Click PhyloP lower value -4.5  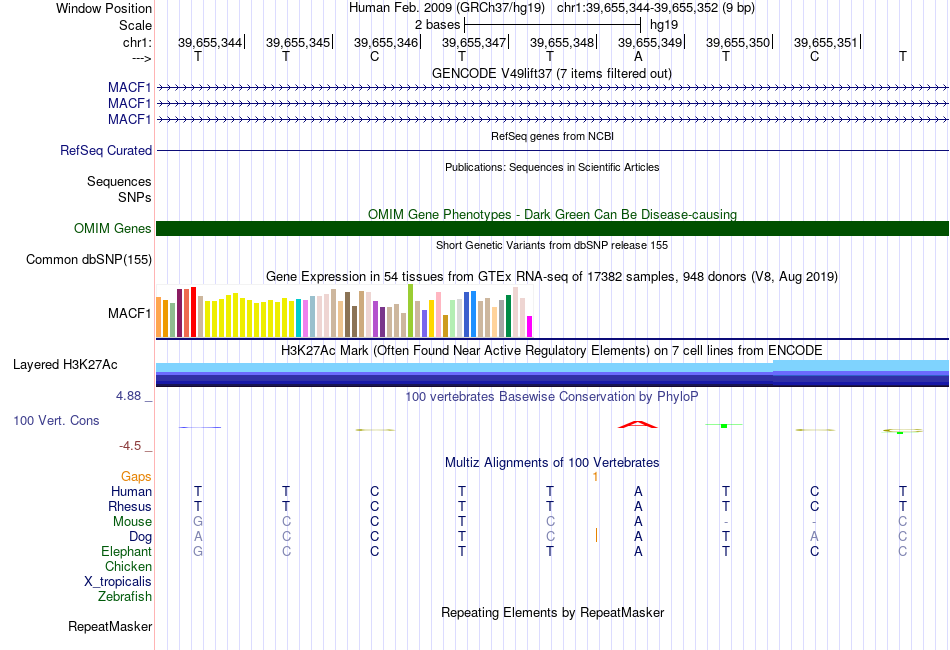(x=130, y=446)
